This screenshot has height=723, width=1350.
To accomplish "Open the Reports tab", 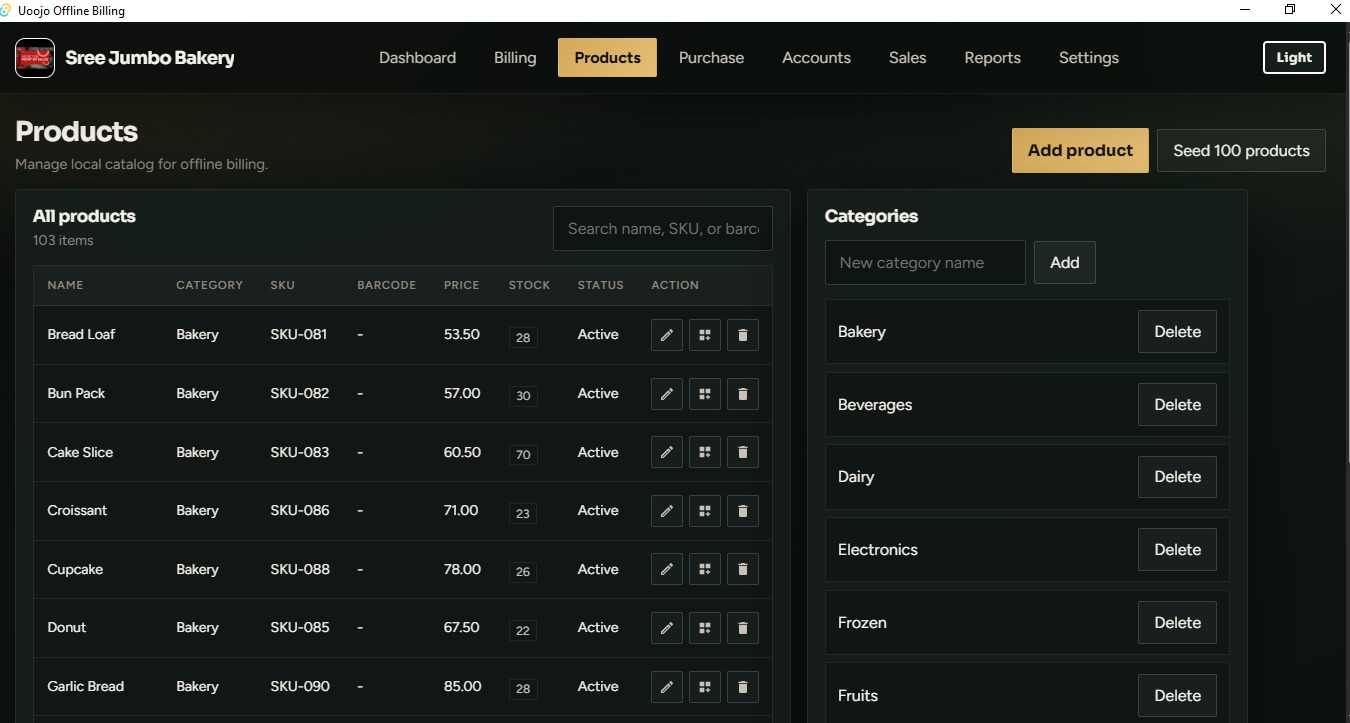I will coord(992,58).
